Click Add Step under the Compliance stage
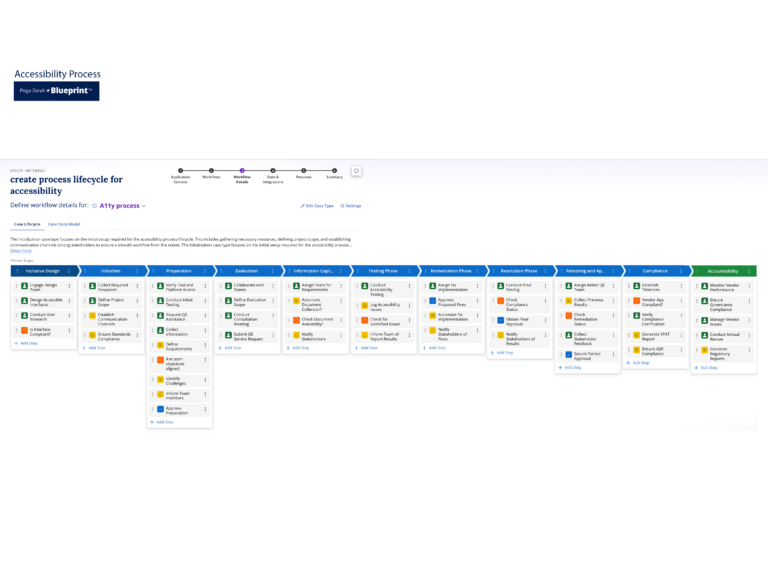768x564 pixels. tap(638, 363)
